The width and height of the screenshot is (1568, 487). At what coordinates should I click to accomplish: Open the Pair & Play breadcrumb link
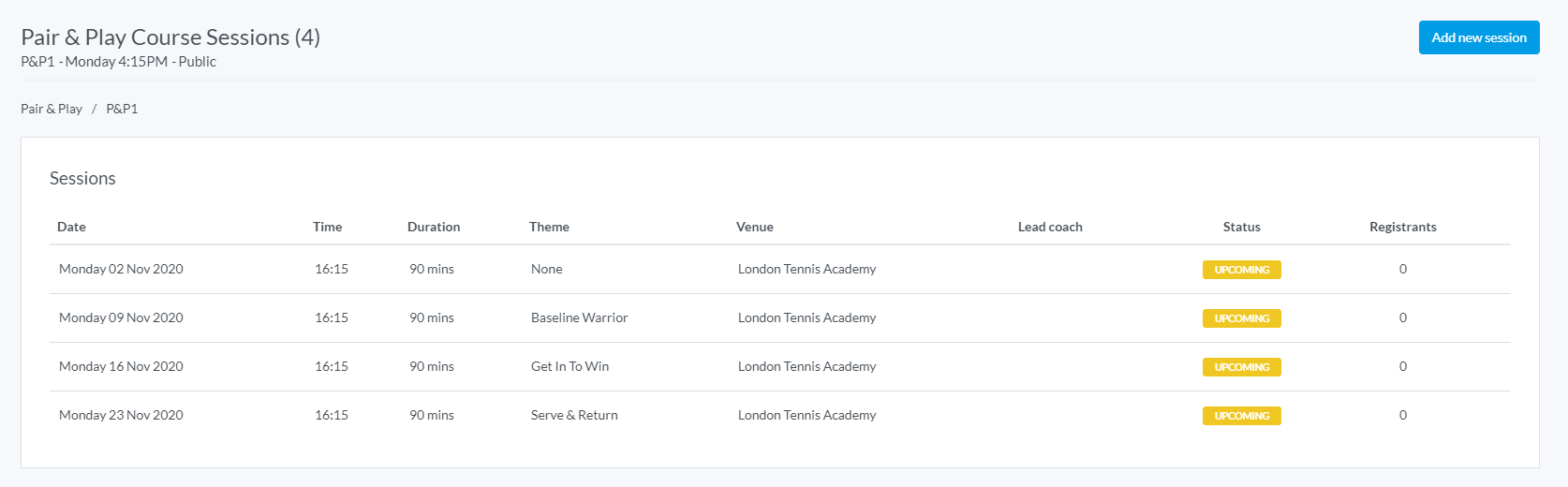52,109
